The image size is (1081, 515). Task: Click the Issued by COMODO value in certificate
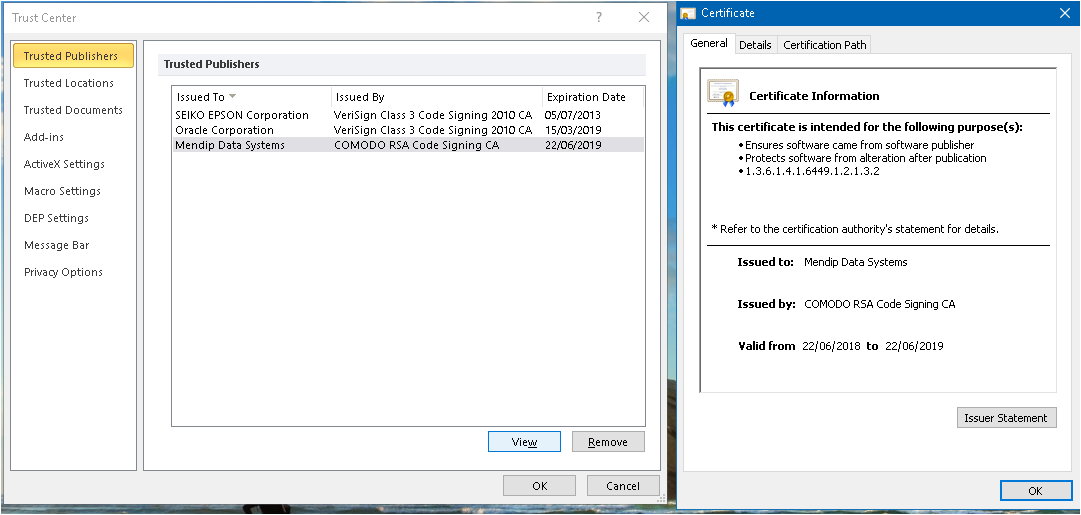(880, 304)
